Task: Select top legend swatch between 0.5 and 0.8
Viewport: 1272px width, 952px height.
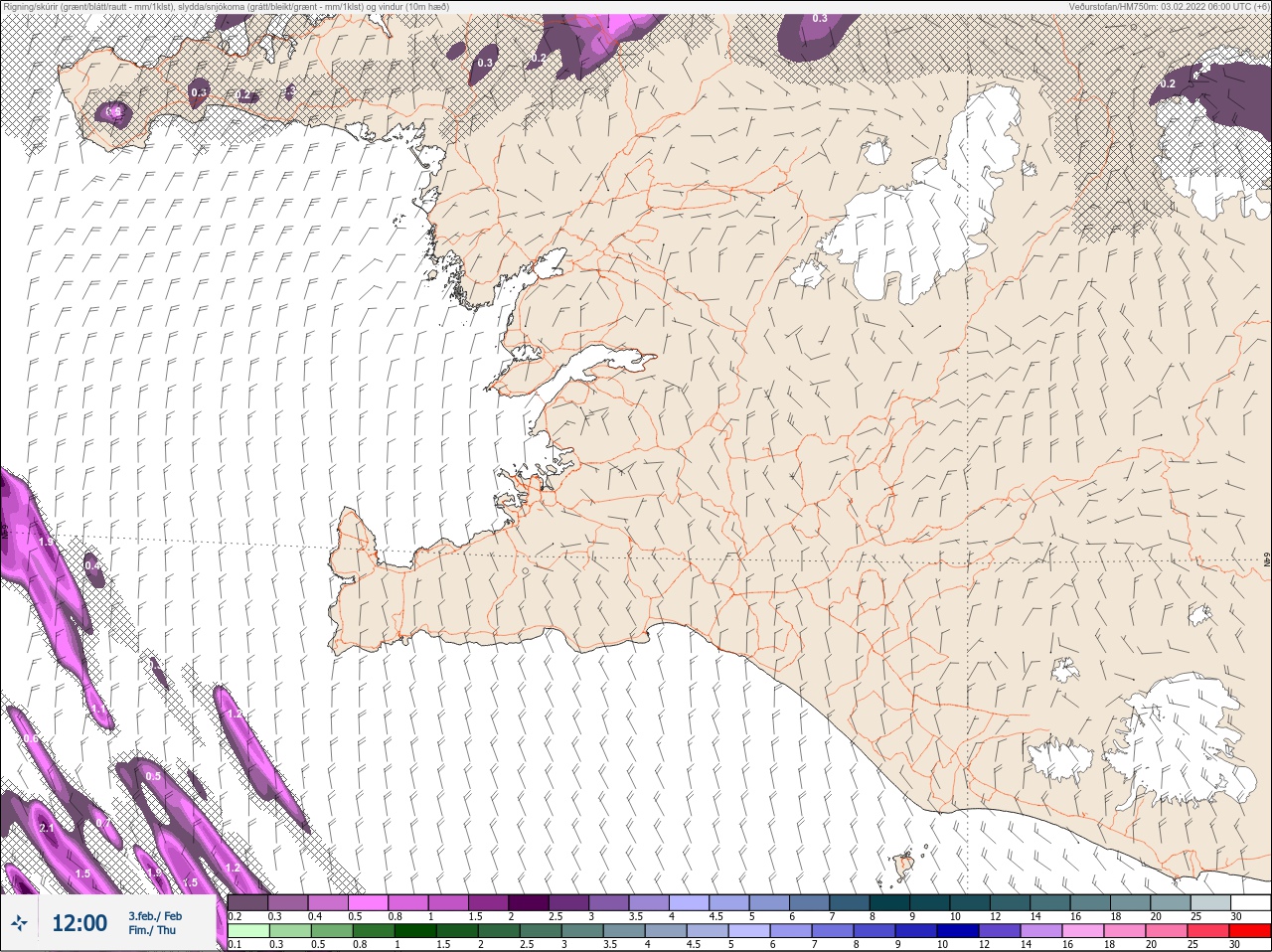Action: [368, 902]
